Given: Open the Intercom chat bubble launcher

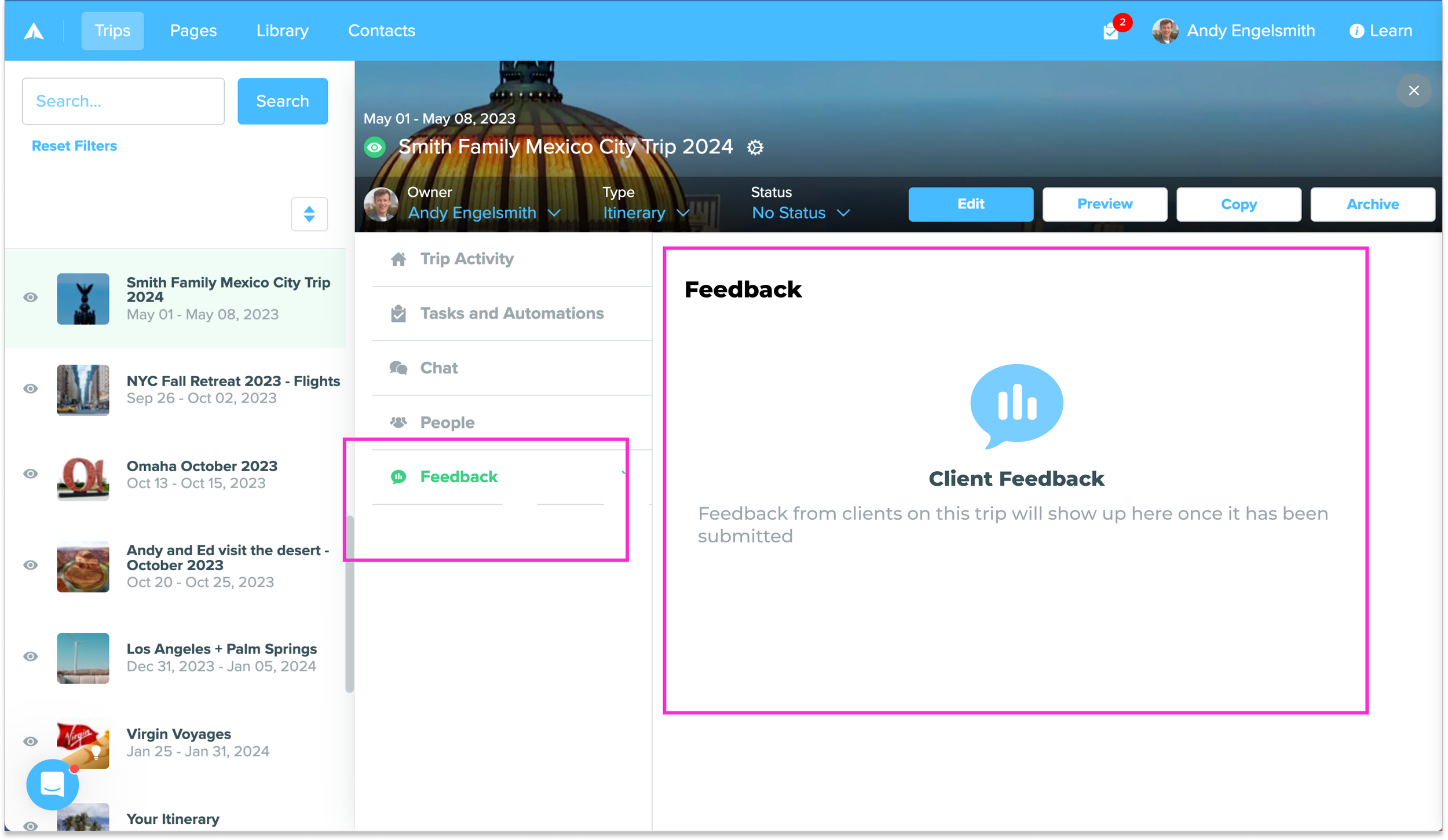Looking at the screenshot, I should click(x=53, y=784).
